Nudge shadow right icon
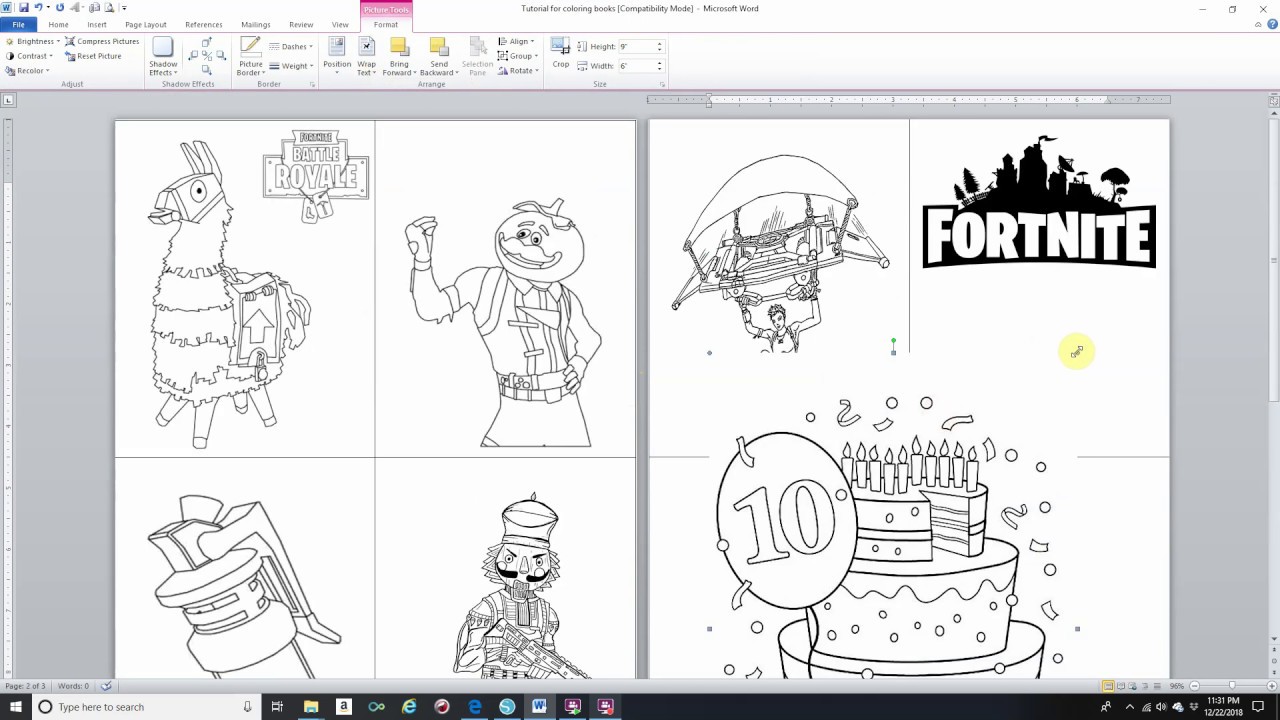 click(219, 56)
